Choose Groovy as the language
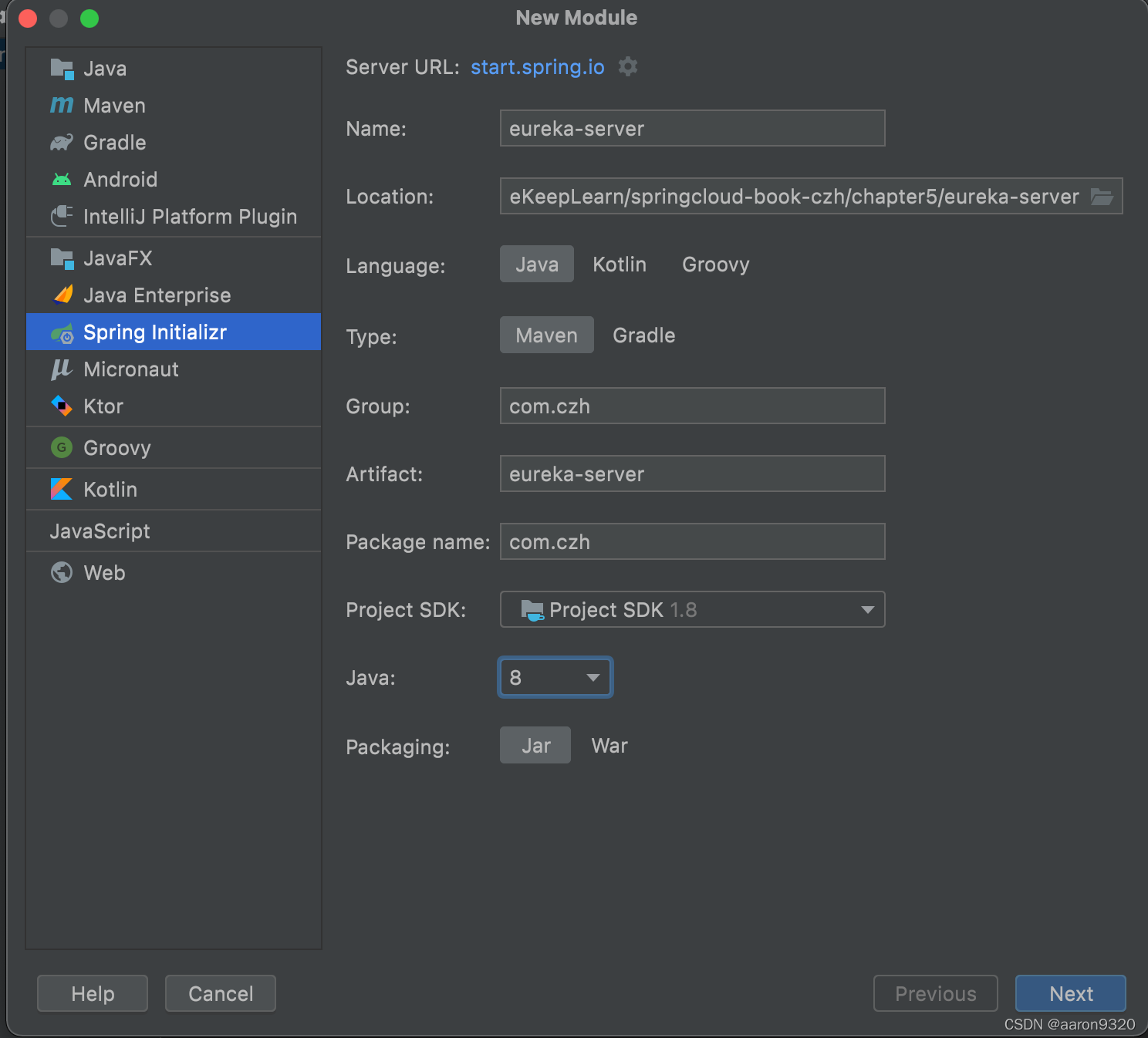1148x1038 pixels. pos(716,265)
